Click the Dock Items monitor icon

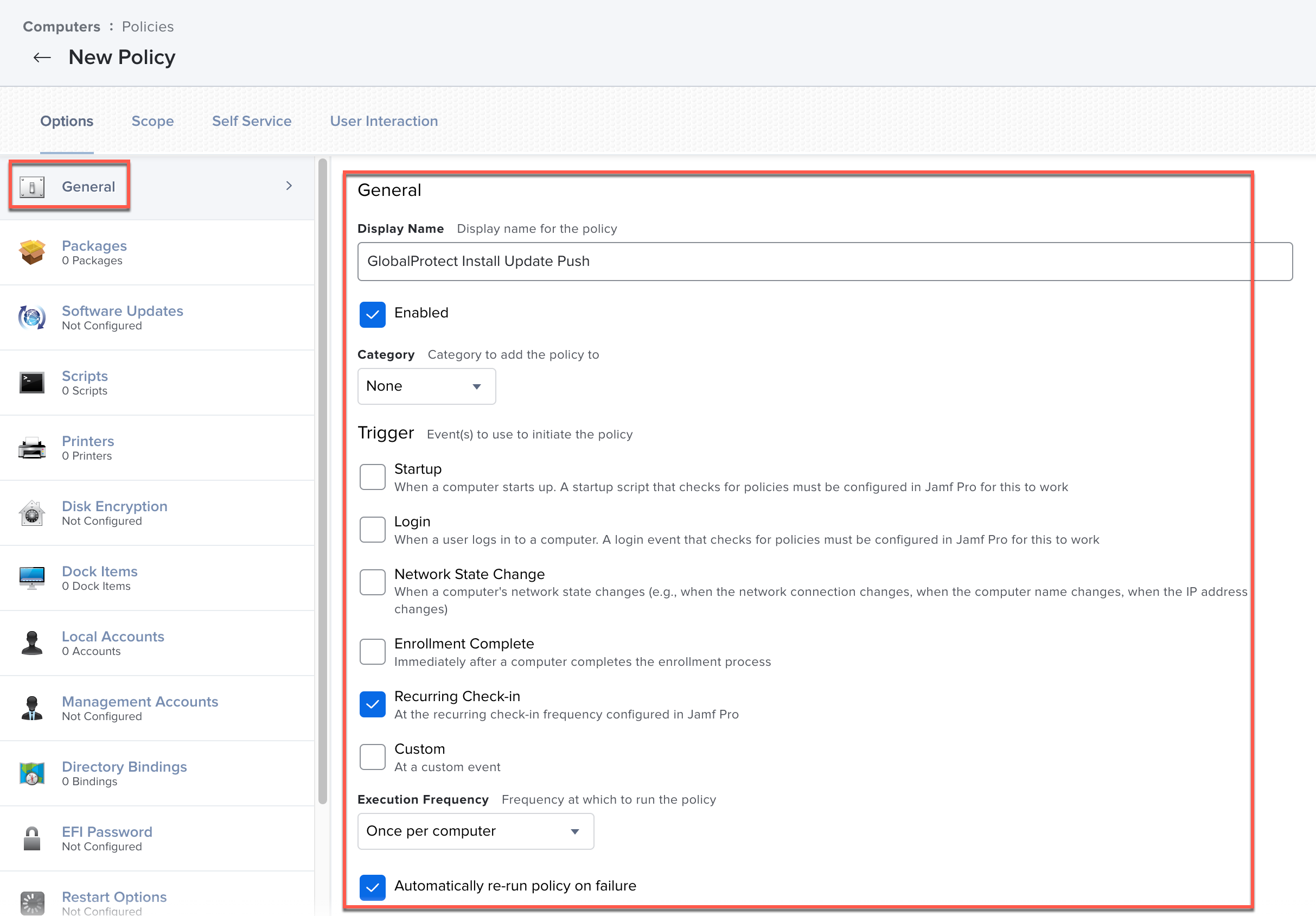pos(32,578)
